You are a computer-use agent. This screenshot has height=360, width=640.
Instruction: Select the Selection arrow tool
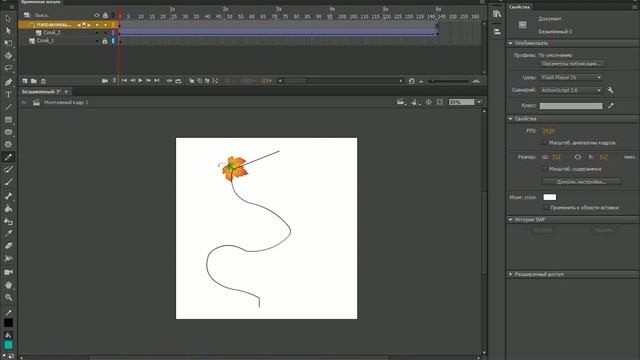click(8, 18)
